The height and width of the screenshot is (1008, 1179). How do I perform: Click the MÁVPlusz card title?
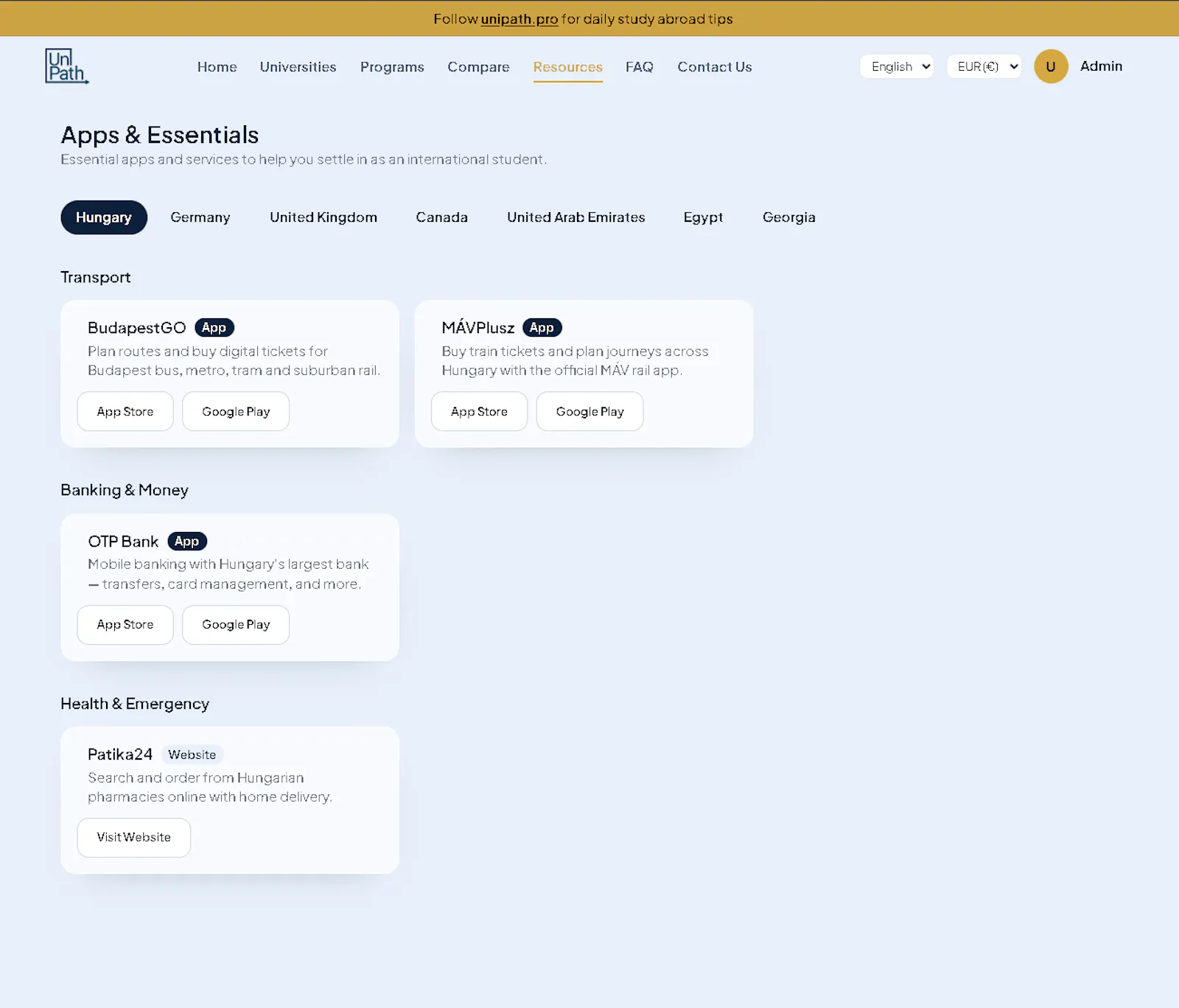click(478, 326)
